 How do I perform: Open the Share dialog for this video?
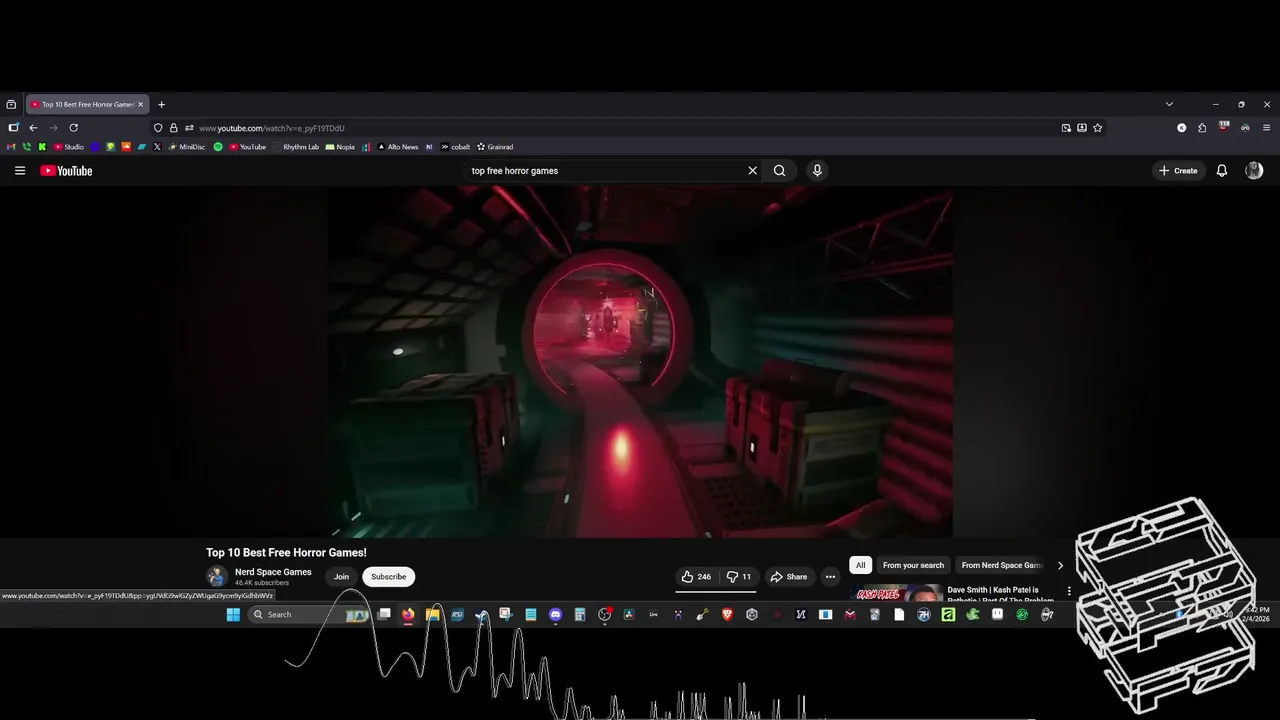(788, 577)
